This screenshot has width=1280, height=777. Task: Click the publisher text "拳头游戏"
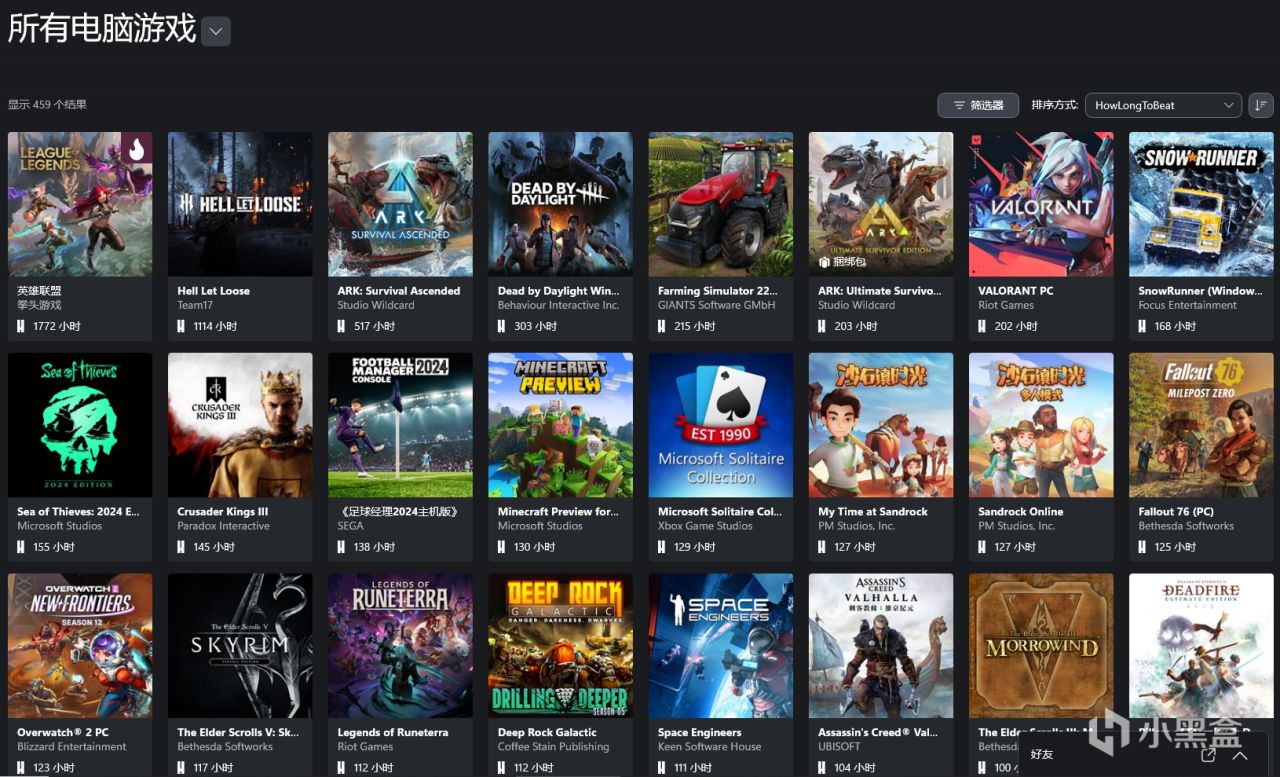[x=39, y=305]
